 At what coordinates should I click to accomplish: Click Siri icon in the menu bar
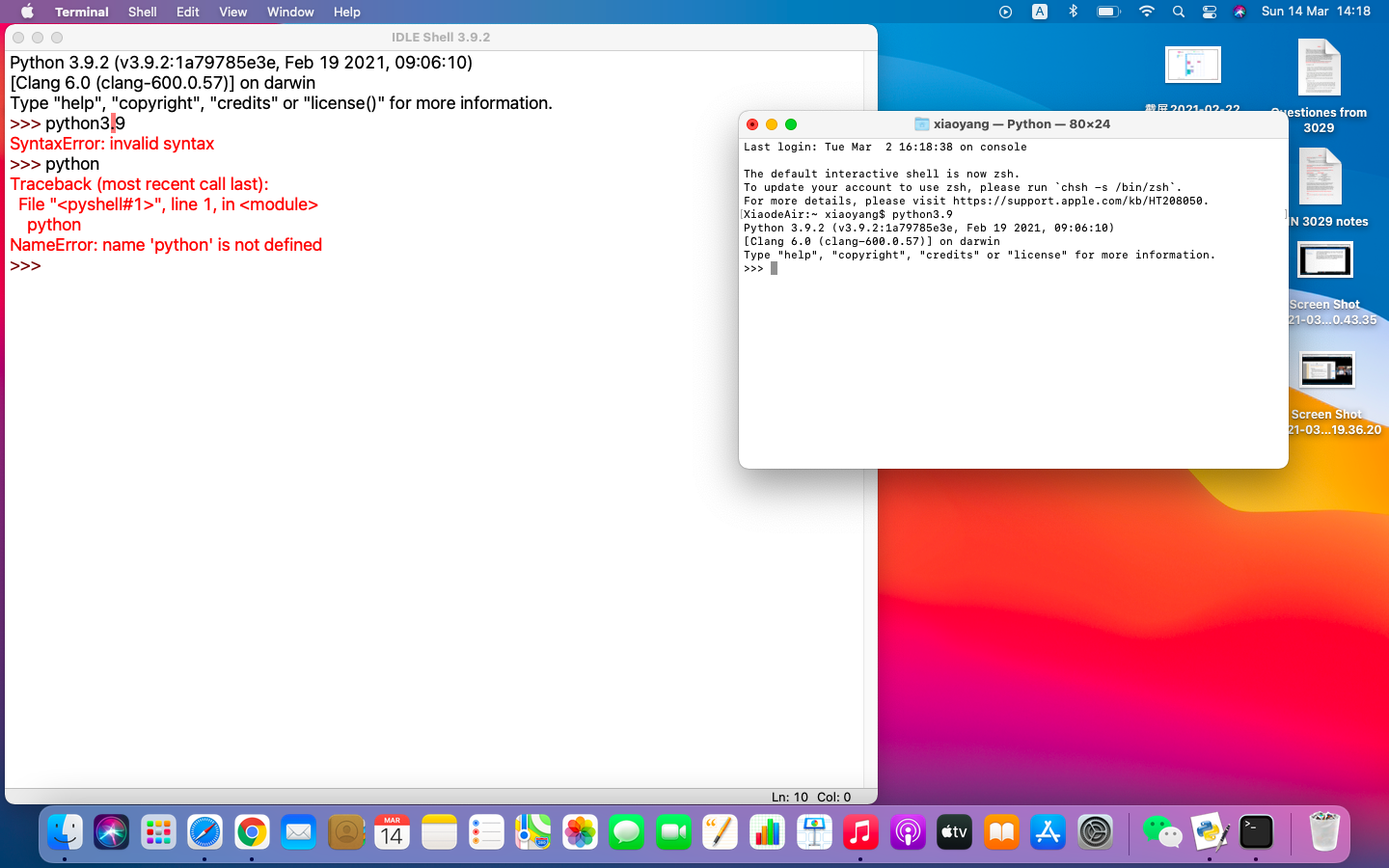pyautogui.click(x=1240, y=12)
